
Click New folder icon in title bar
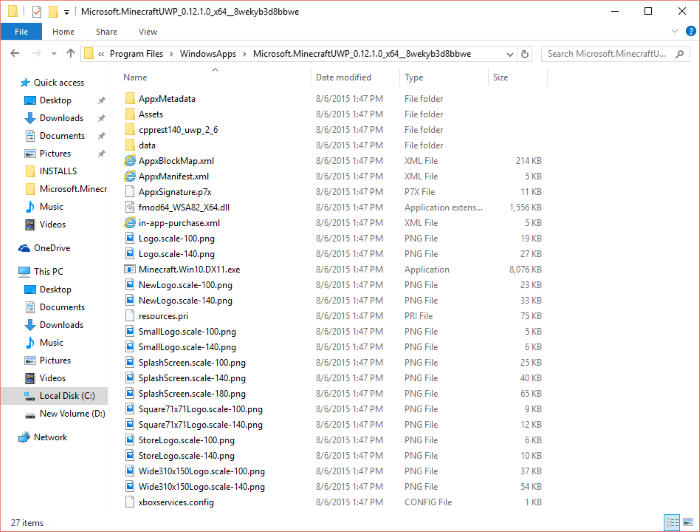(x=53, y=12)
